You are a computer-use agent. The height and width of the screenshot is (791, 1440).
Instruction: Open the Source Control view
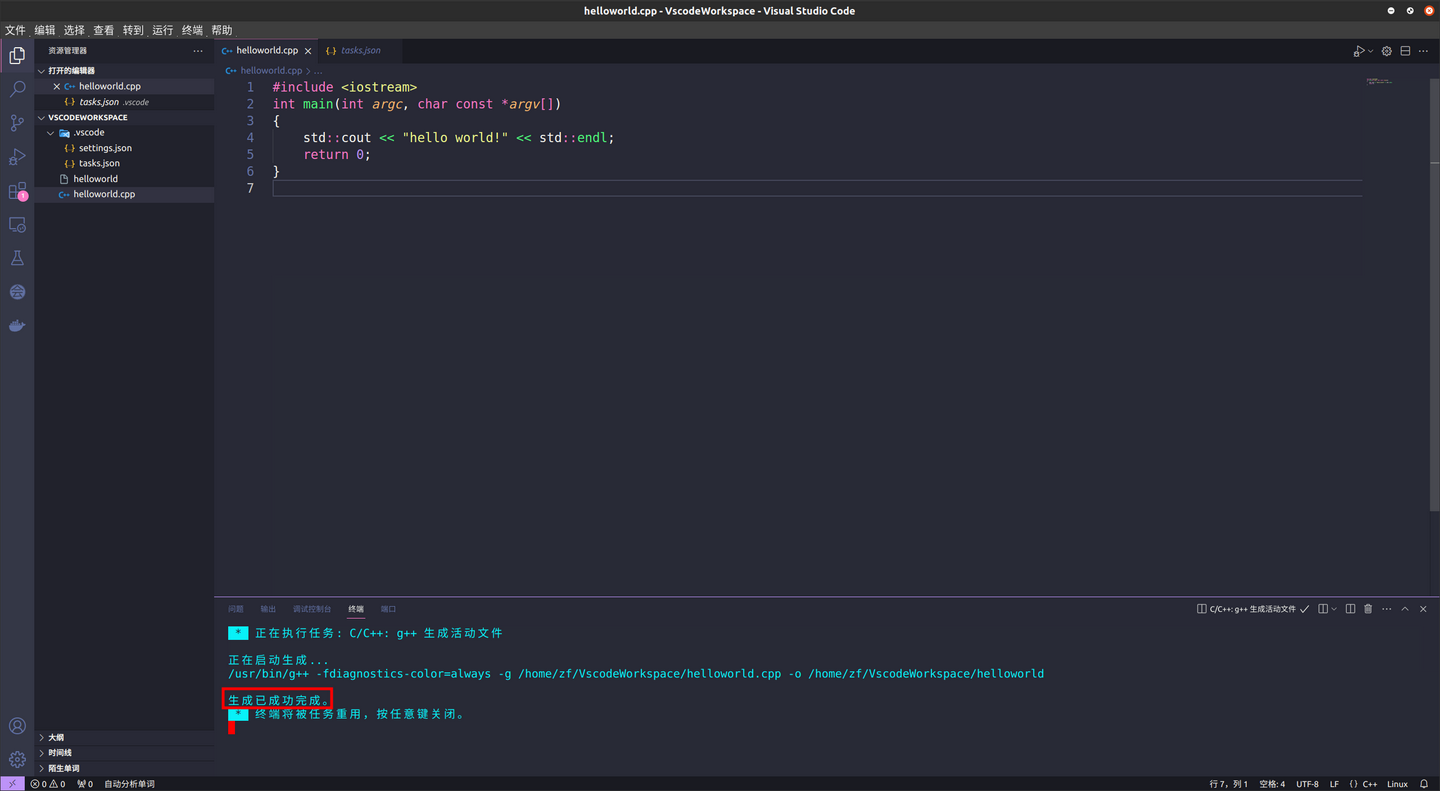click(x=16, y=123)
